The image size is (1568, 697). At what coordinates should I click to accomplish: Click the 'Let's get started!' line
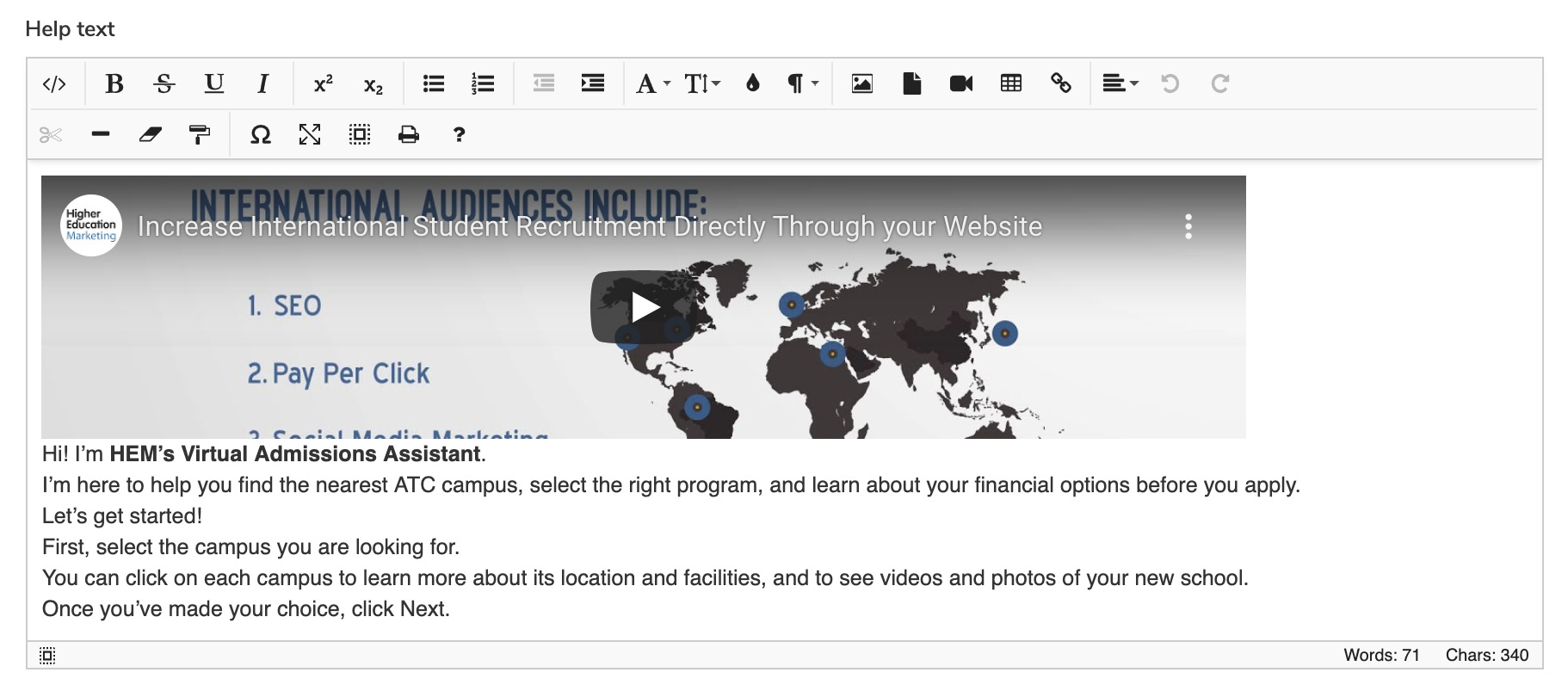pyautogui.click(x=122, y=515)
